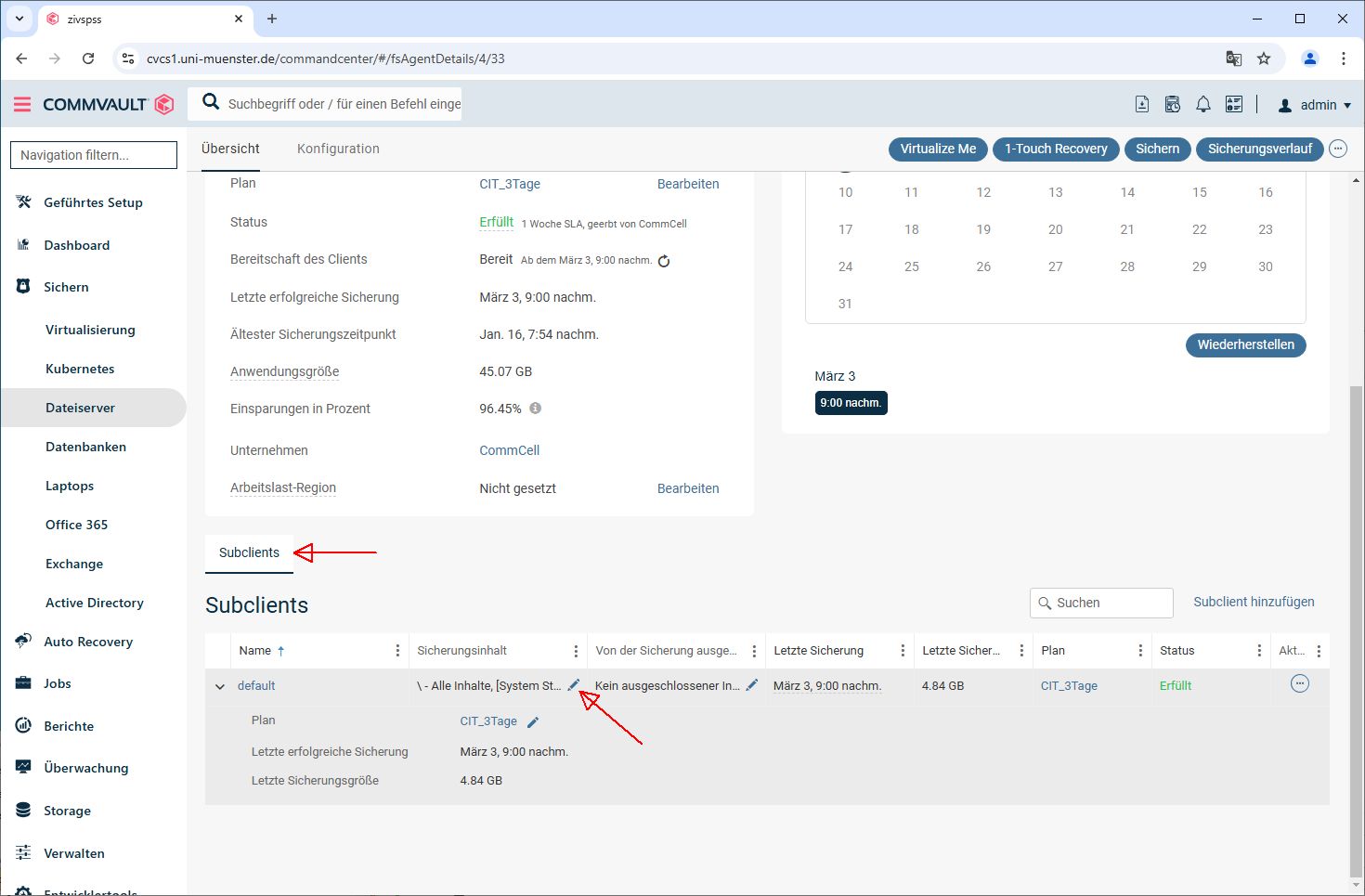
Task: Collapse the default subclient row
Action: 220,686
